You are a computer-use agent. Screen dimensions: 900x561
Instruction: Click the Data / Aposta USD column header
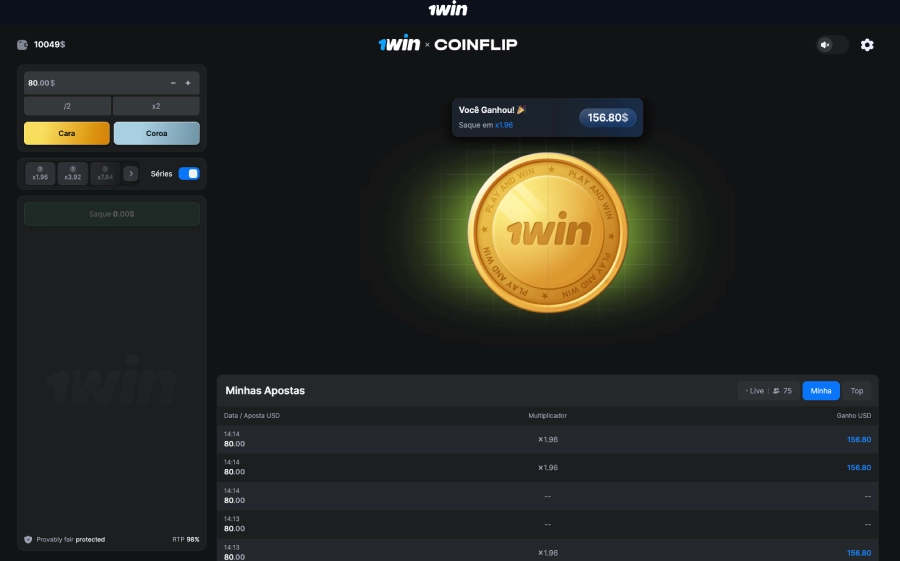[x=252, y=416]
